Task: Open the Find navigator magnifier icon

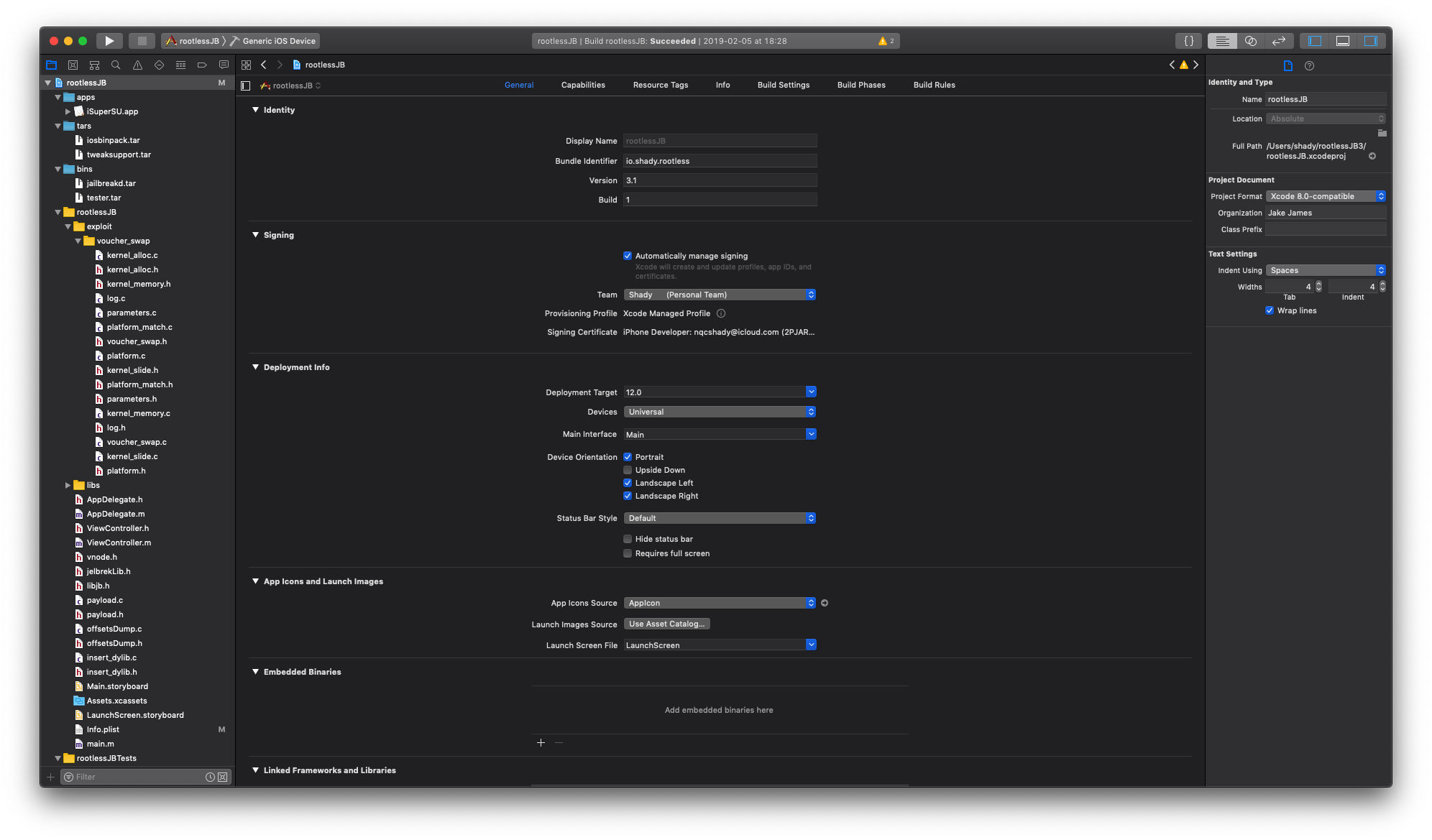Action: pos(116,65)
